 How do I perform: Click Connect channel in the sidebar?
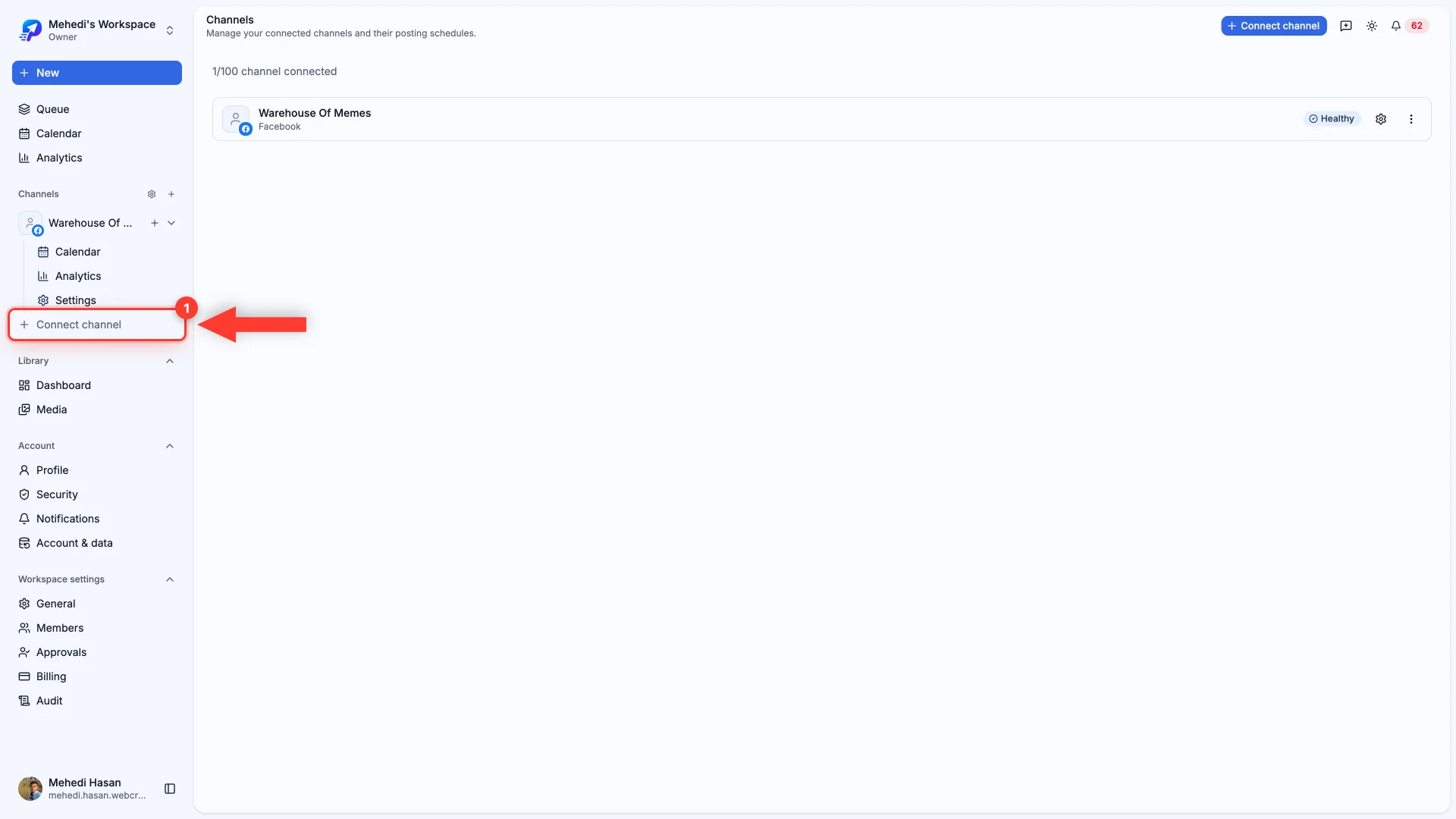[97, 325]
